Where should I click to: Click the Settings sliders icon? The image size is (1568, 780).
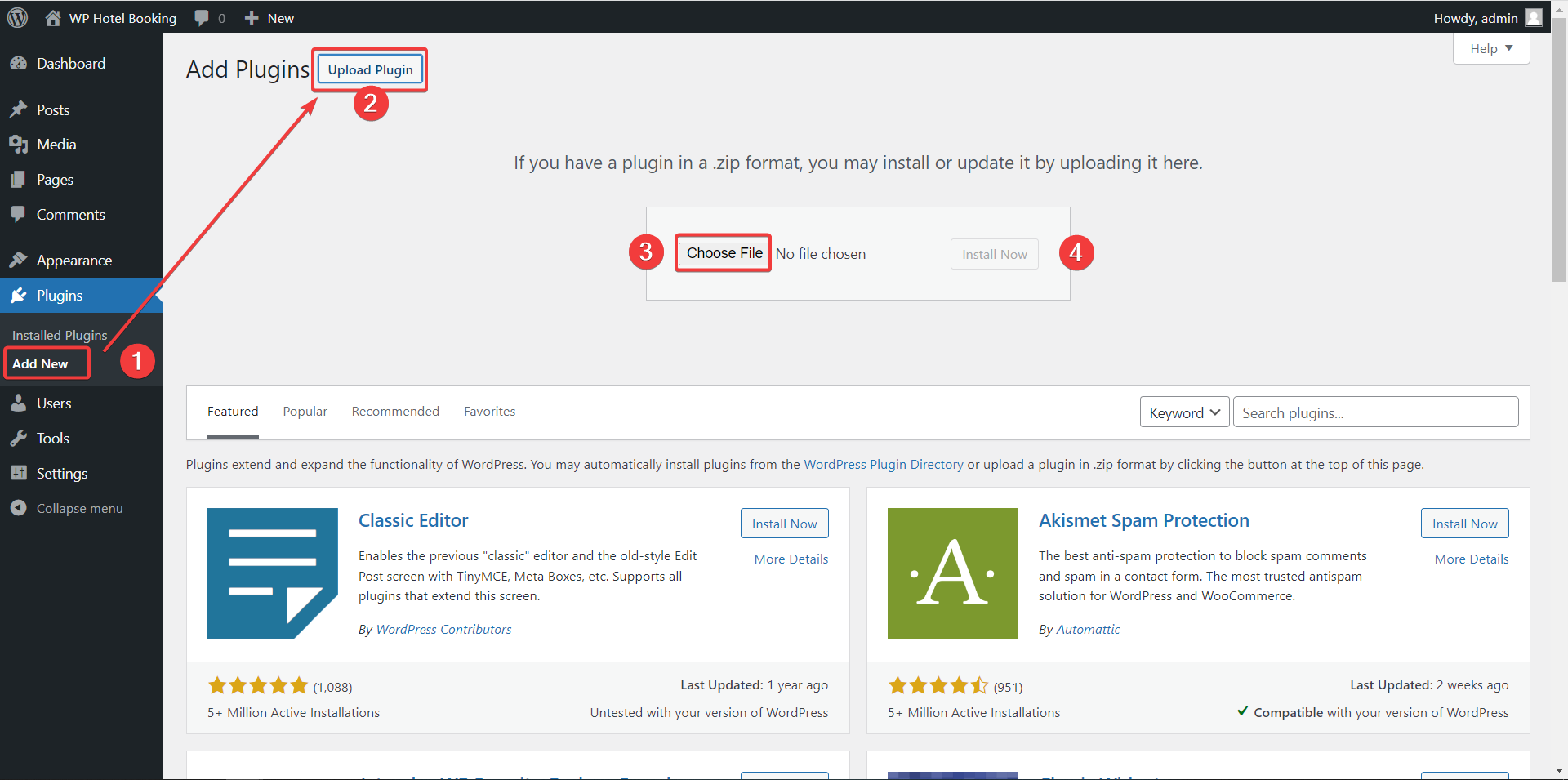18,473
